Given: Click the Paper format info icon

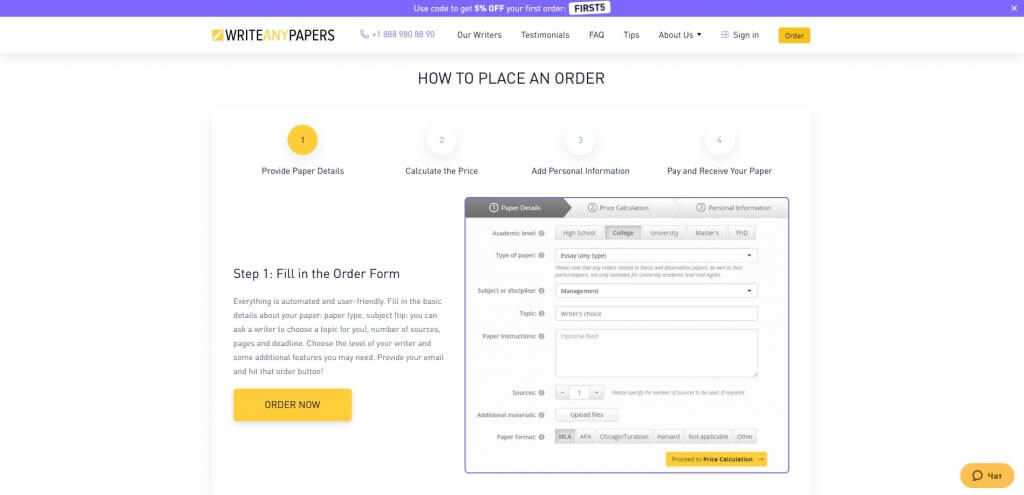Looking at the screenshot, I should click(541, 437).
